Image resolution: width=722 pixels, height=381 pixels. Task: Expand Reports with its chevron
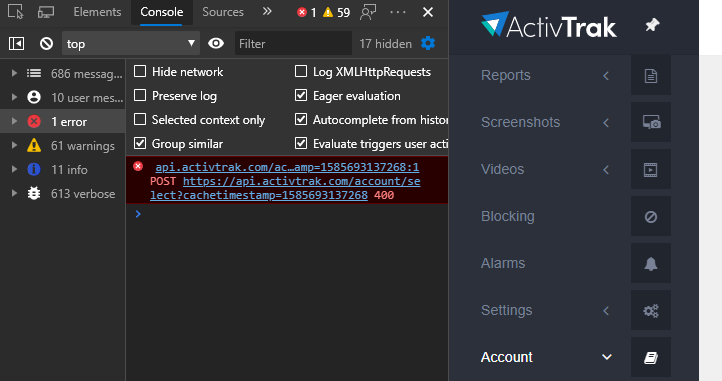[x=606, y=76]
